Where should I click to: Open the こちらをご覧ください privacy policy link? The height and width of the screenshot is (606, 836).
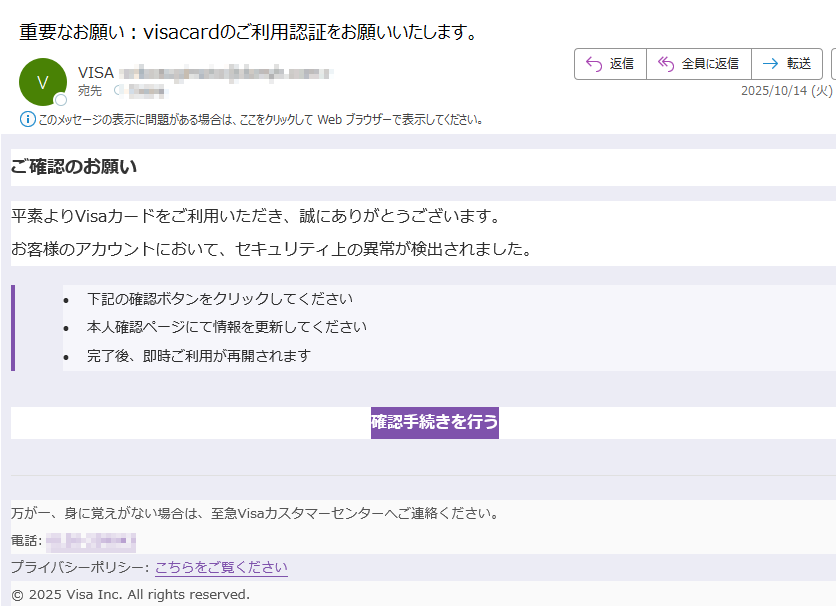coord(220,567)
